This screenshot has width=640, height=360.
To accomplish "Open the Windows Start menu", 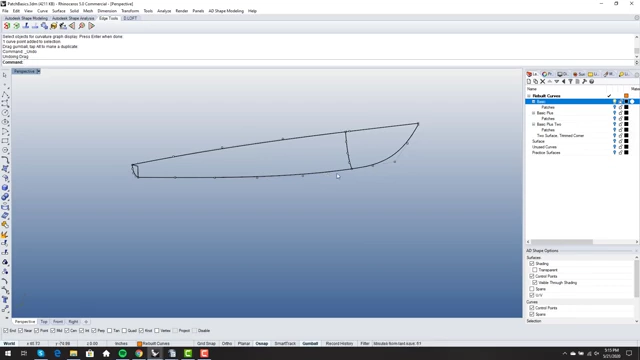I will pos(8,353).
